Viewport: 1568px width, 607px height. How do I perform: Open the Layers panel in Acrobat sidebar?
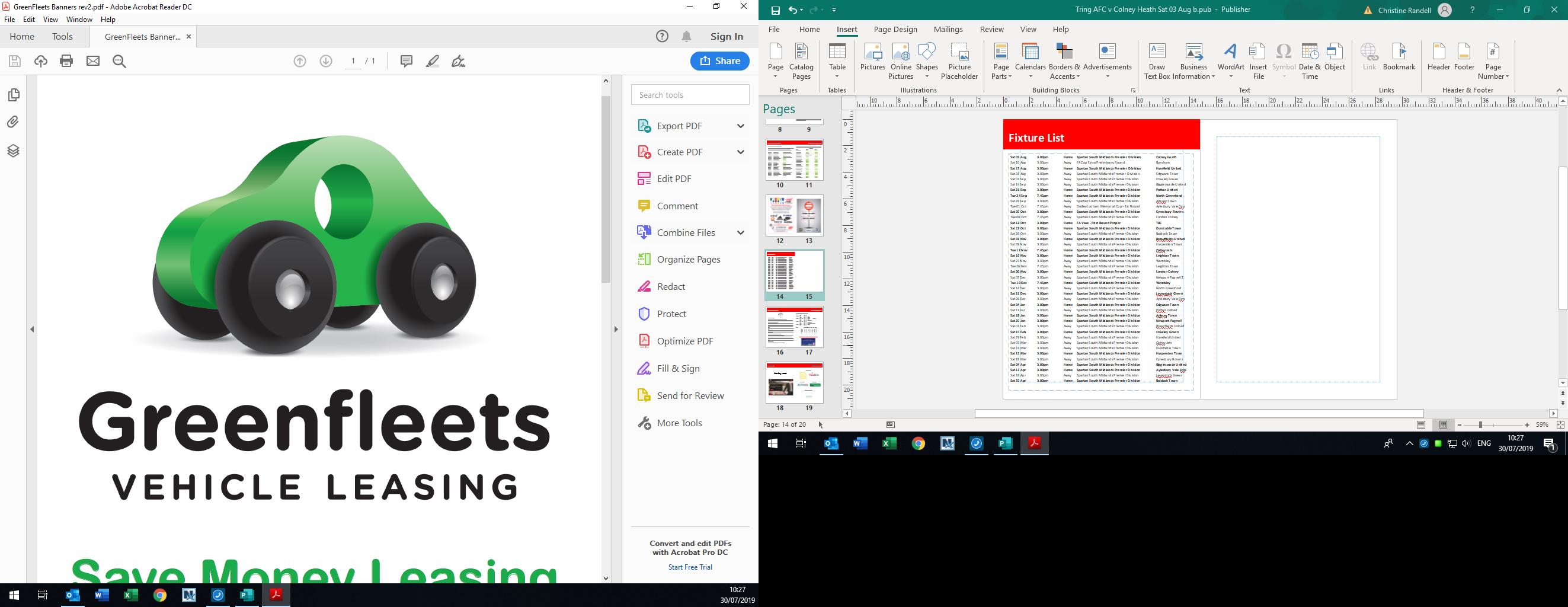(x=14, y=151)
